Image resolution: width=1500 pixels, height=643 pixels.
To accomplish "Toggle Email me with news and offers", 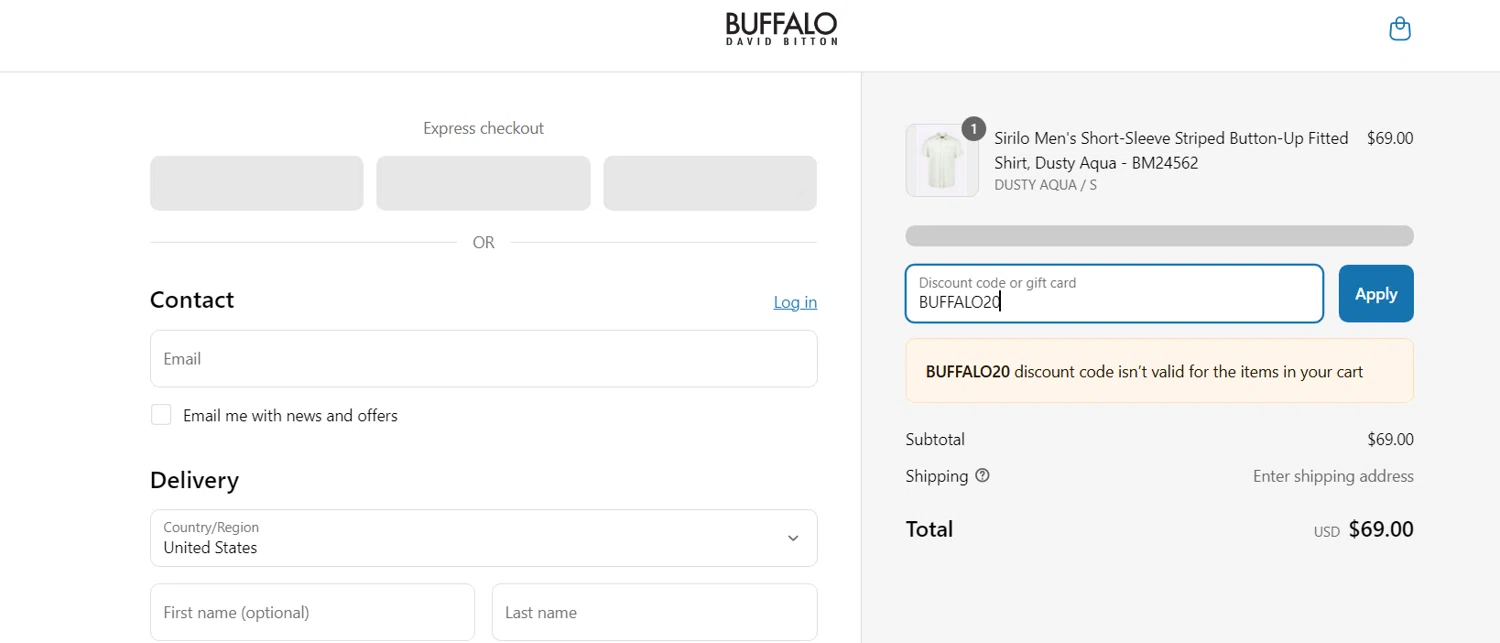I will [161, 415].
